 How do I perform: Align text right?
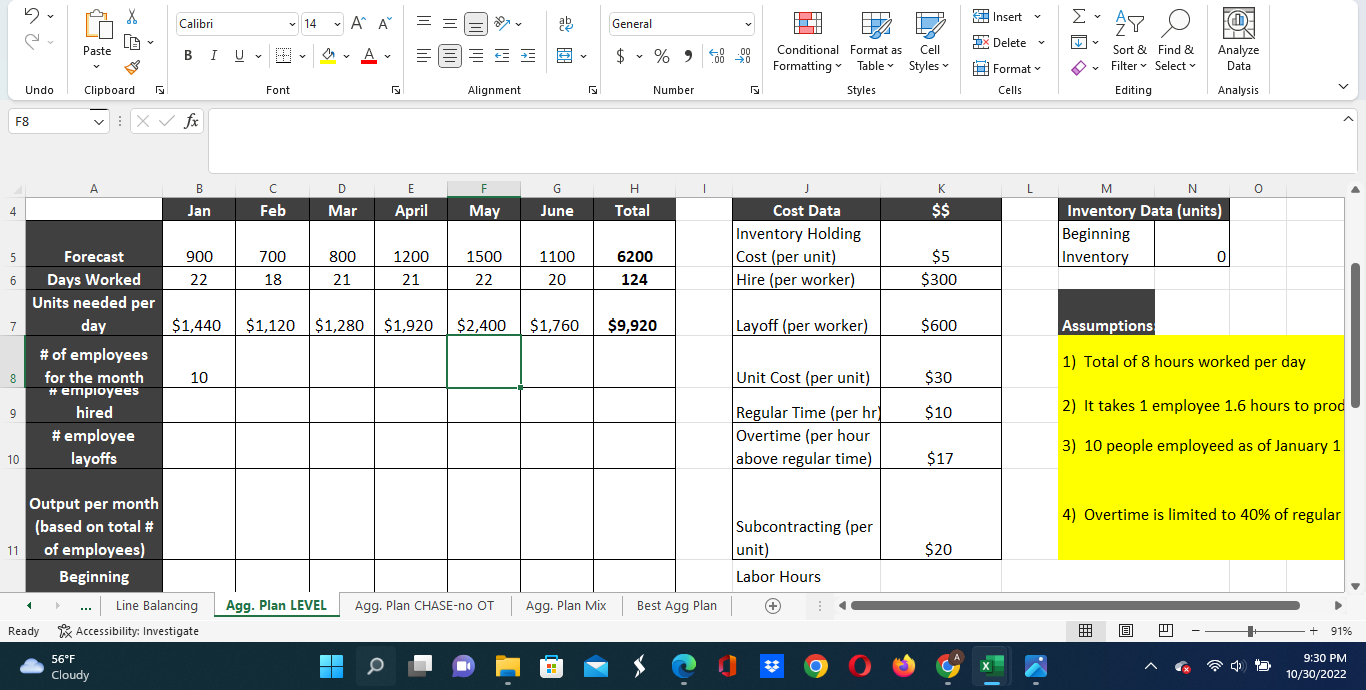[x=476, y=55]
